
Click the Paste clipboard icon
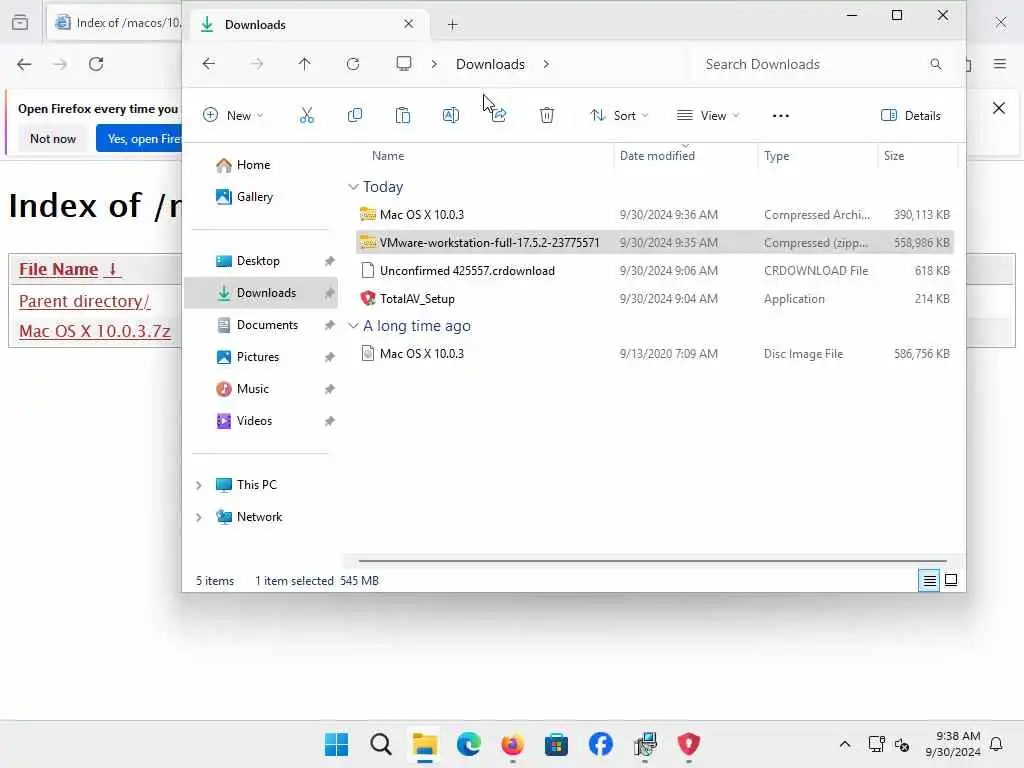pyautogui.click(x=403, y=116)
